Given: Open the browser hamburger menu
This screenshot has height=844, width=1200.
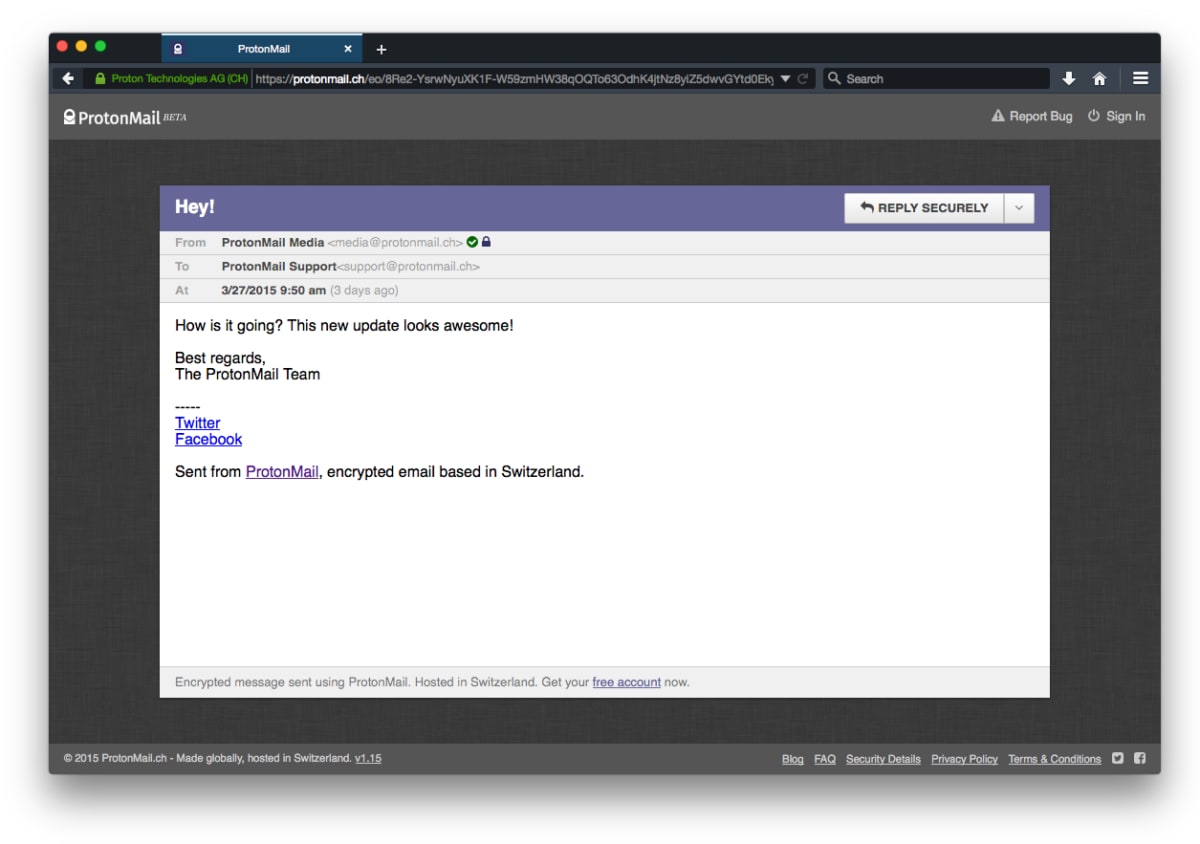Looking at the screenshot, I should (1140, 78).
